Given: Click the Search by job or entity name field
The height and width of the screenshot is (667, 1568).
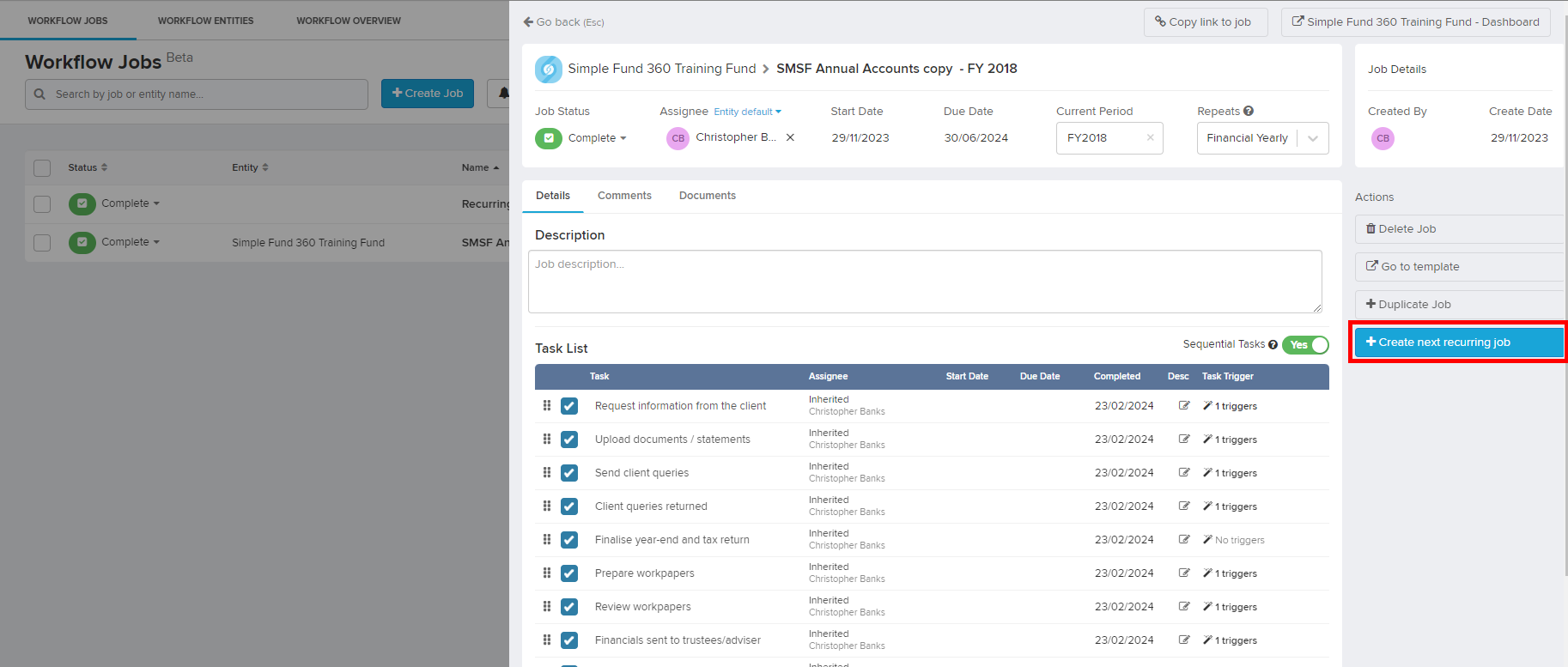Looking at the screenshot, I should 197,94.
